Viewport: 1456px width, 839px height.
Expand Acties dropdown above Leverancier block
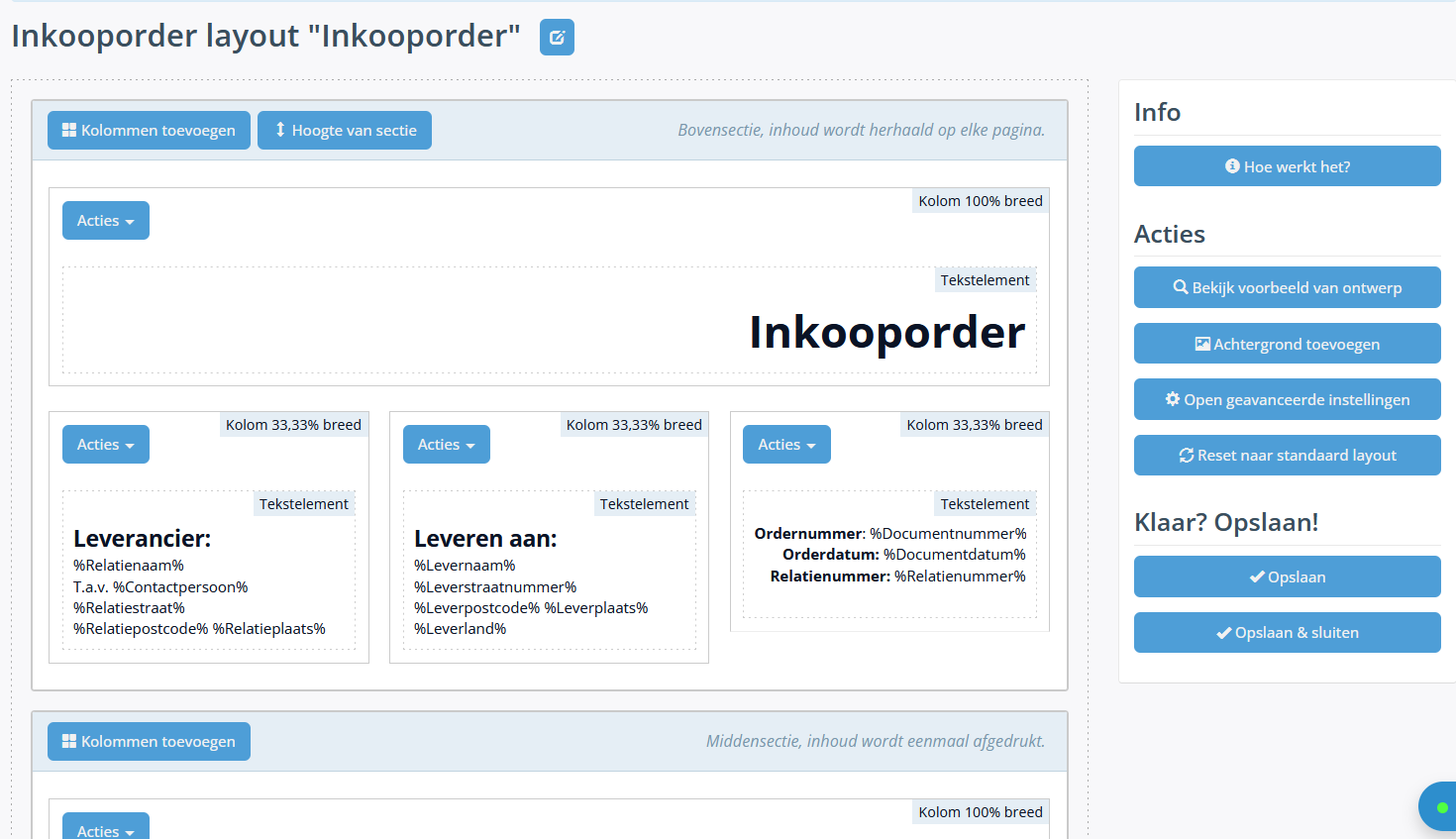coord(106,445)
